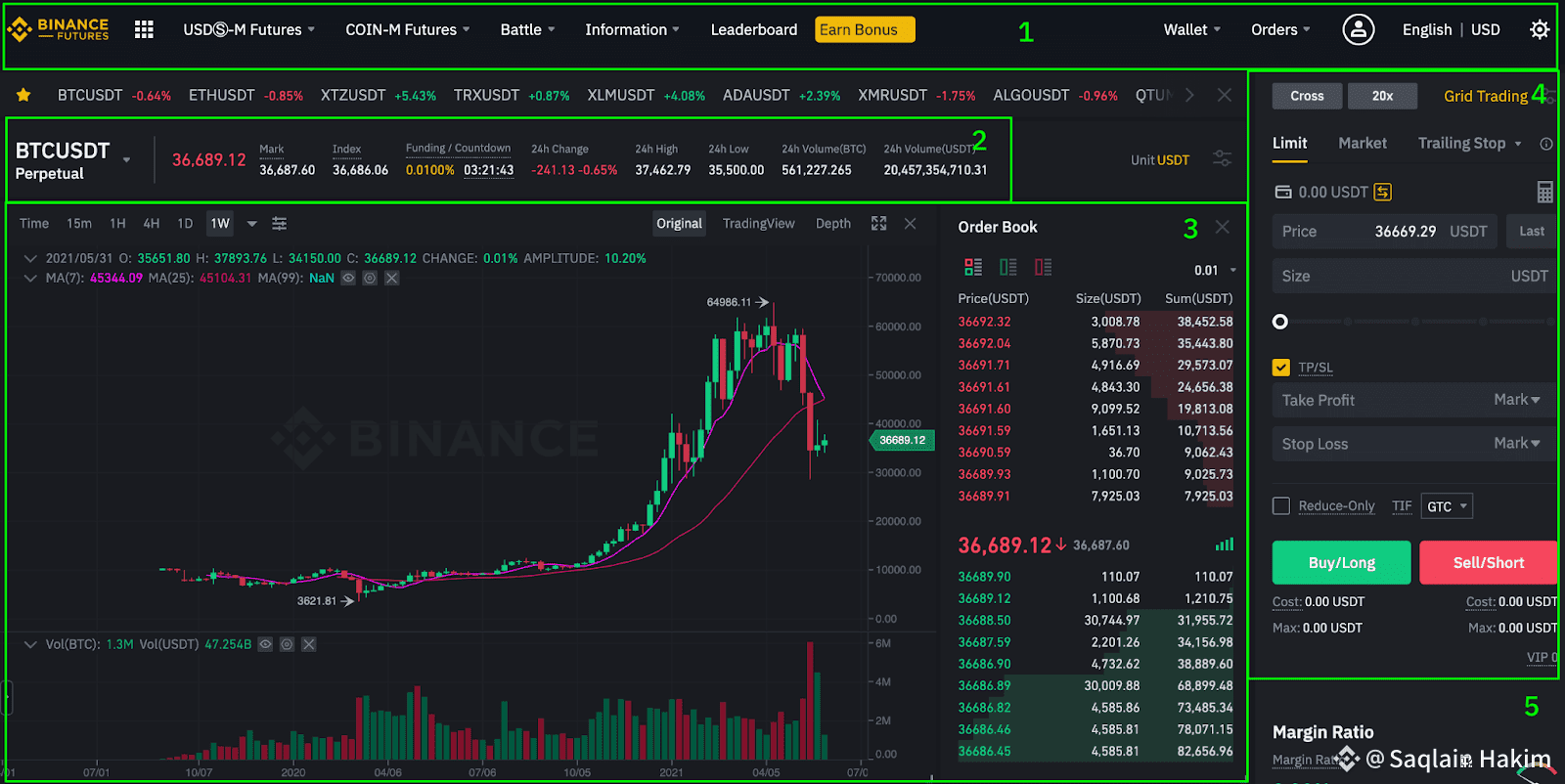Toggle the Vol indicator visibility eye
The height and width of the screenshot is (784, 1565).
point(265,644)
